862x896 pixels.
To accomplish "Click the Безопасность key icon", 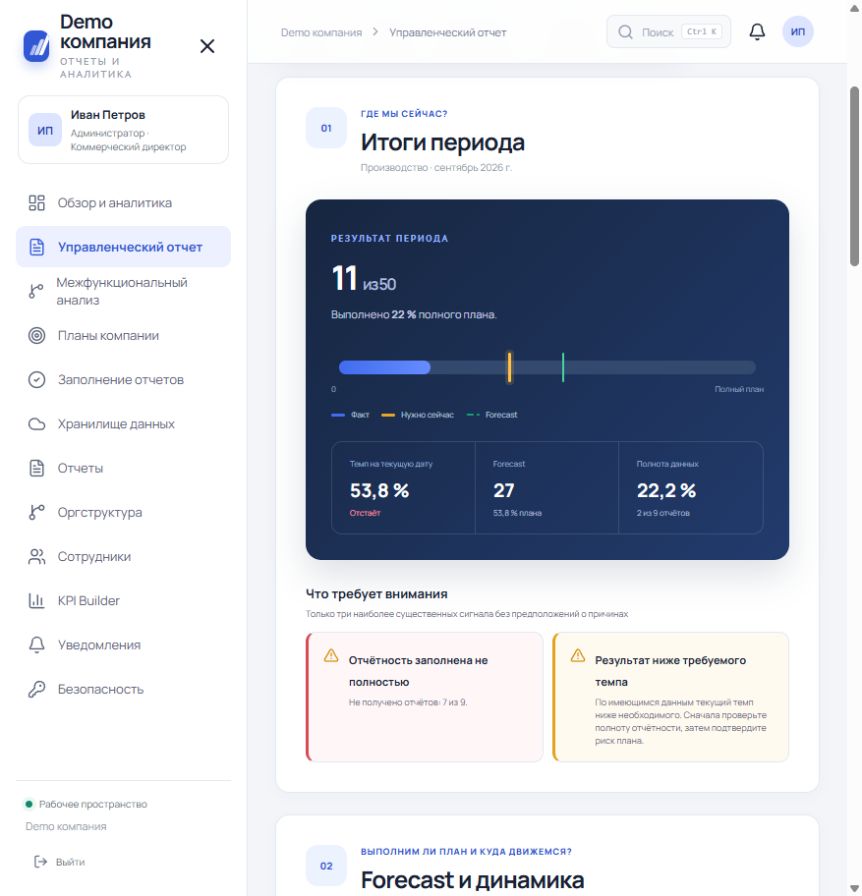I will click(37, 689).
